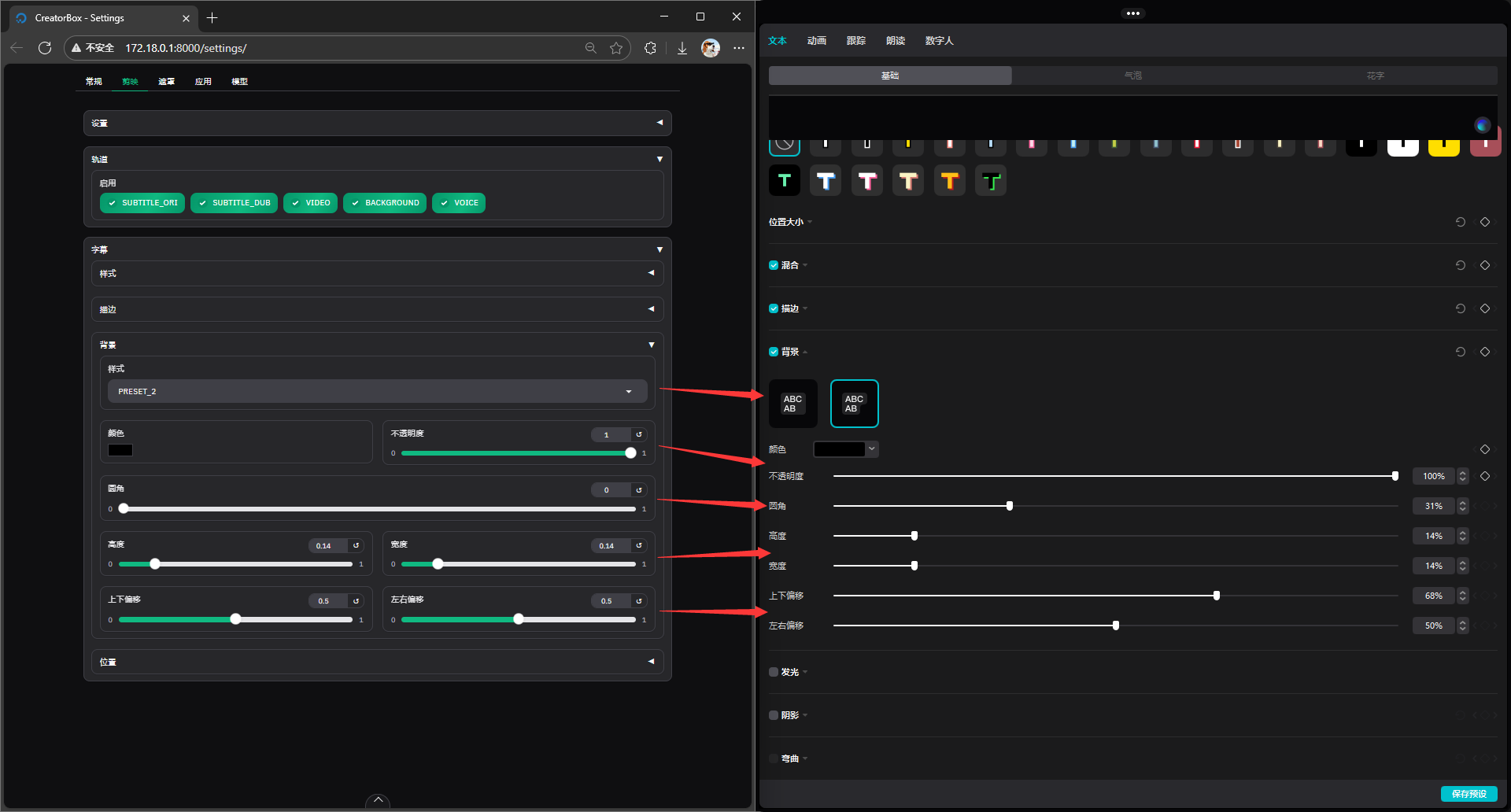This screenshot has width=1511, height=812.
Task: Switch to the 模型 settings tab
Action: click(239, 82)
